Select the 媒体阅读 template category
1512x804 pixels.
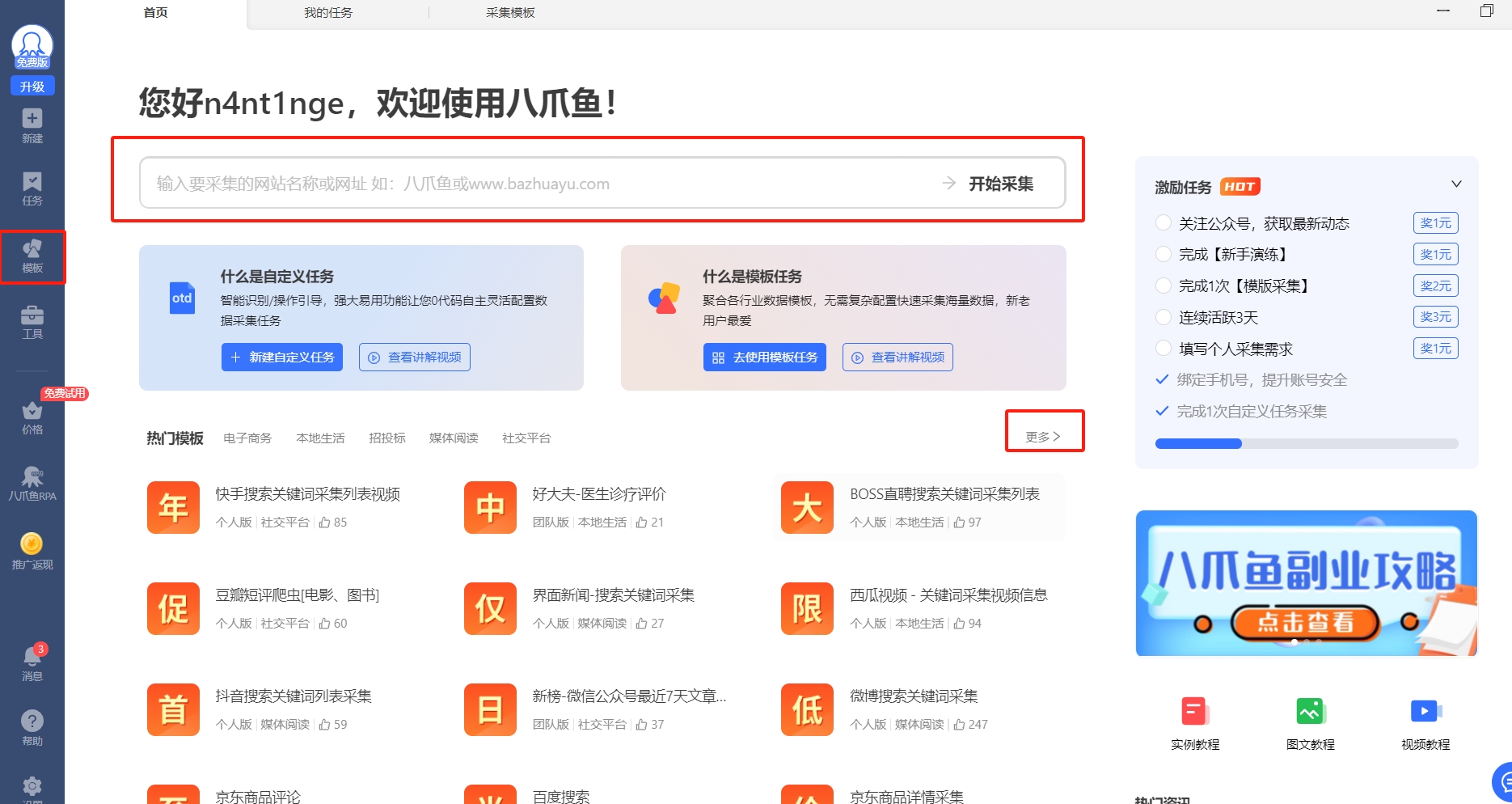pos(454,438)
